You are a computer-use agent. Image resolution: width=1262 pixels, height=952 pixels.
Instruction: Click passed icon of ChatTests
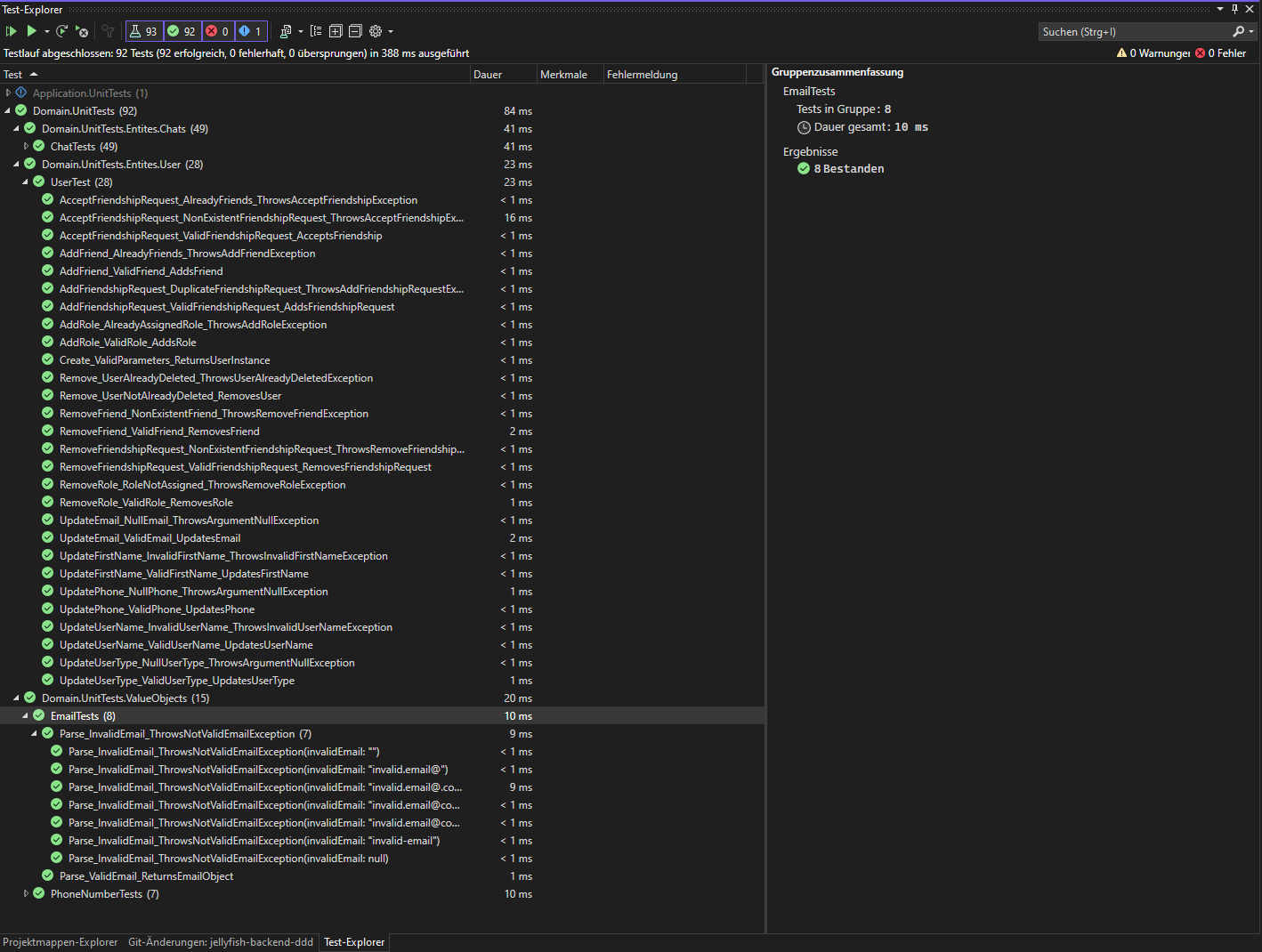tap(39, 146)
